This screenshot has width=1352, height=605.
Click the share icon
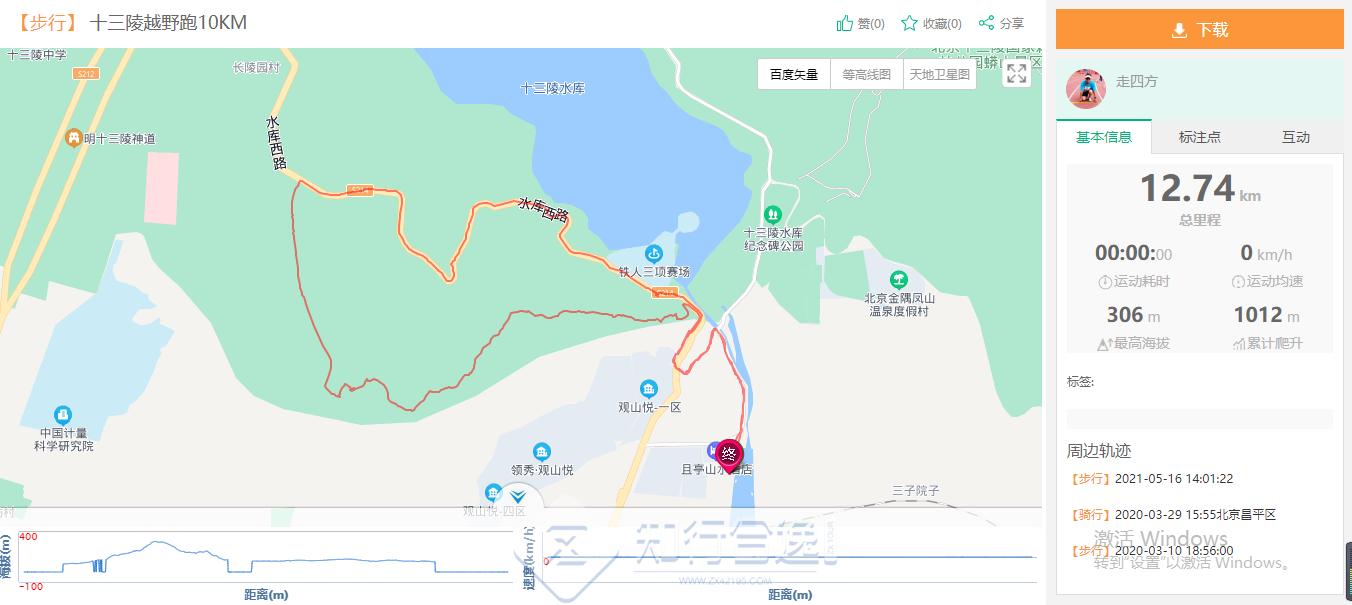click(986, 23)
